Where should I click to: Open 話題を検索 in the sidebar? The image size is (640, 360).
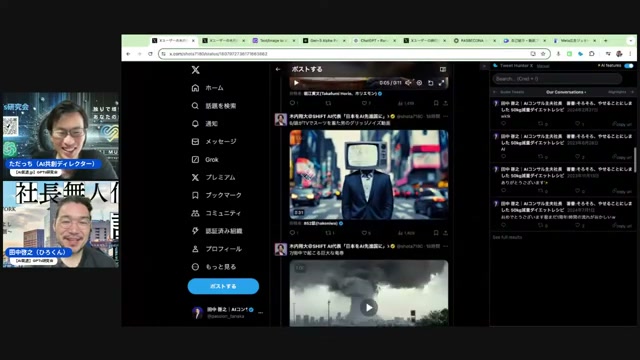pos(214,106)
